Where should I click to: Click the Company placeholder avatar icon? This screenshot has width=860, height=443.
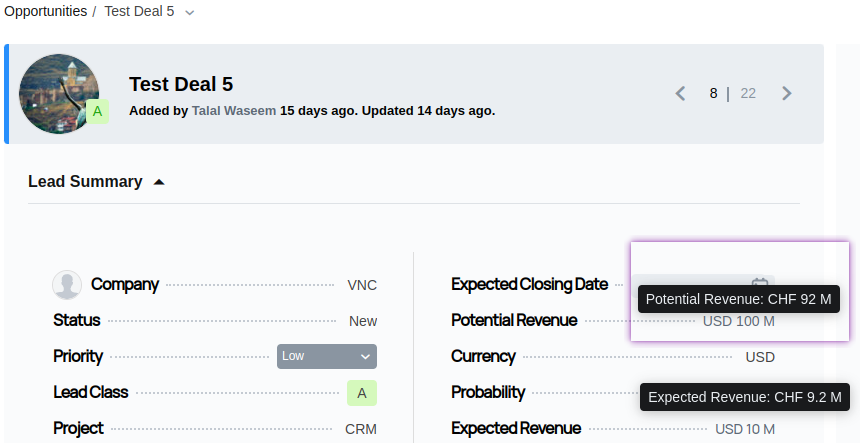[x=67, y=285]
